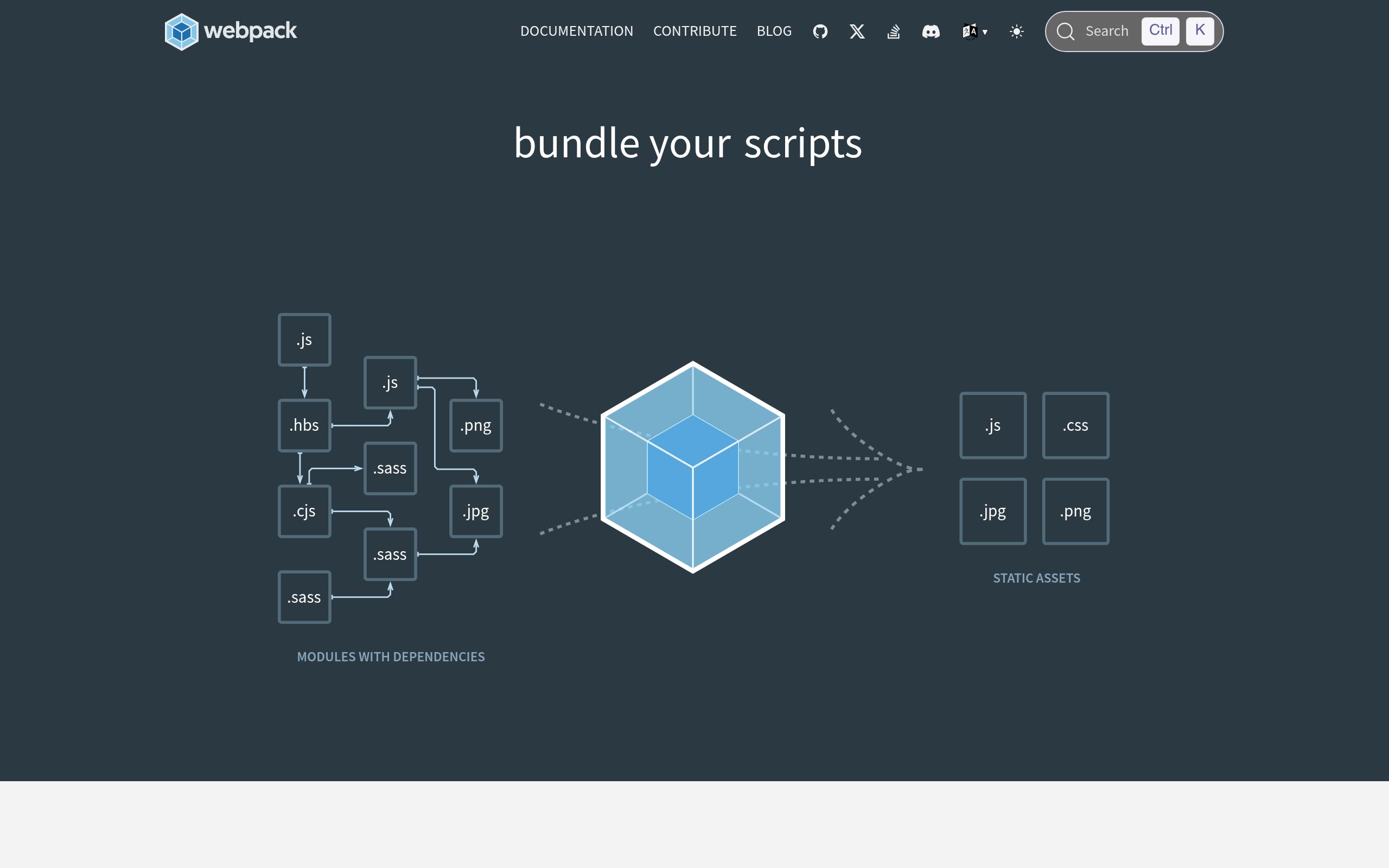Image resolution: width=1389 pixels, height=868 pixels.
Task: Open the language selector dropdown arrow
Action: pyautogui.click(x=985, y=32)
